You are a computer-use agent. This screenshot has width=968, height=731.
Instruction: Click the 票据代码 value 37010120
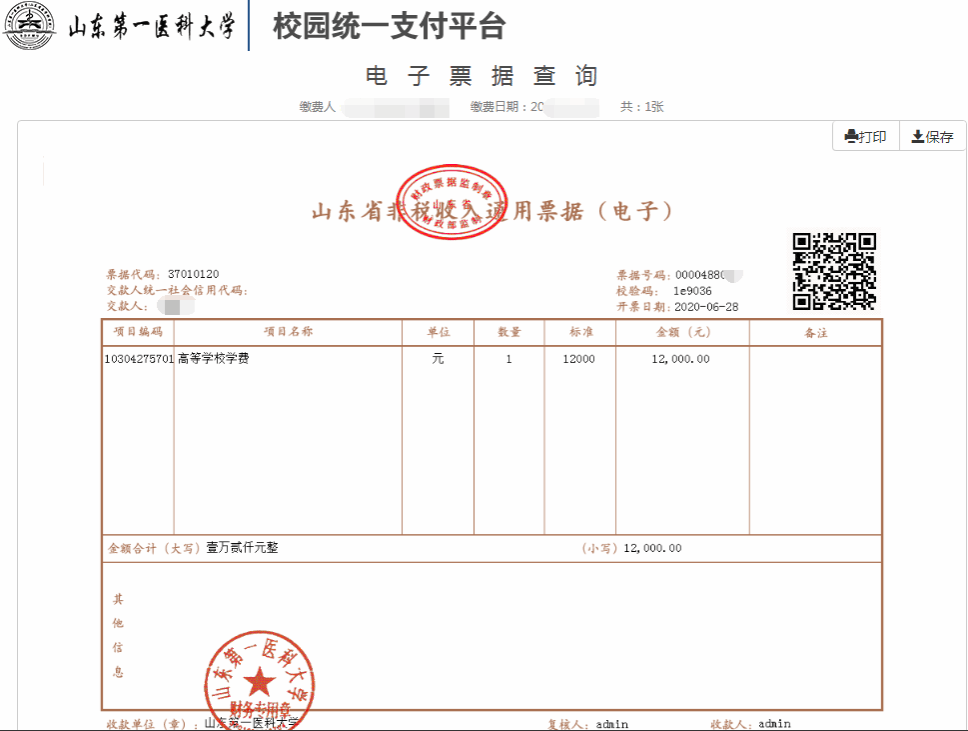point(193,274)
